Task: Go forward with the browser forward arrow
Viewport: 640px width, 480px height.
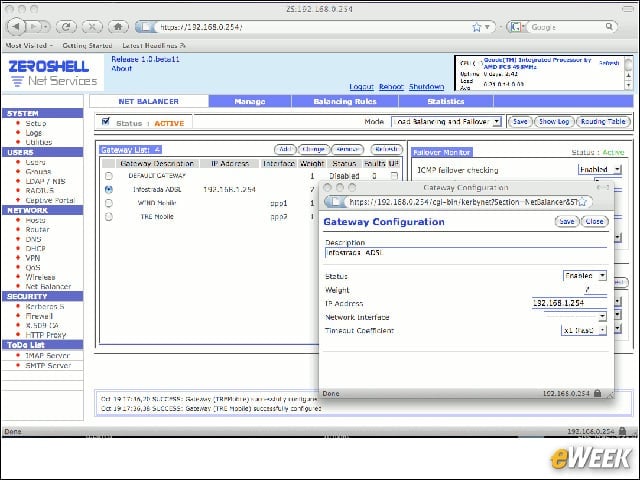Action: coord(34,27)
